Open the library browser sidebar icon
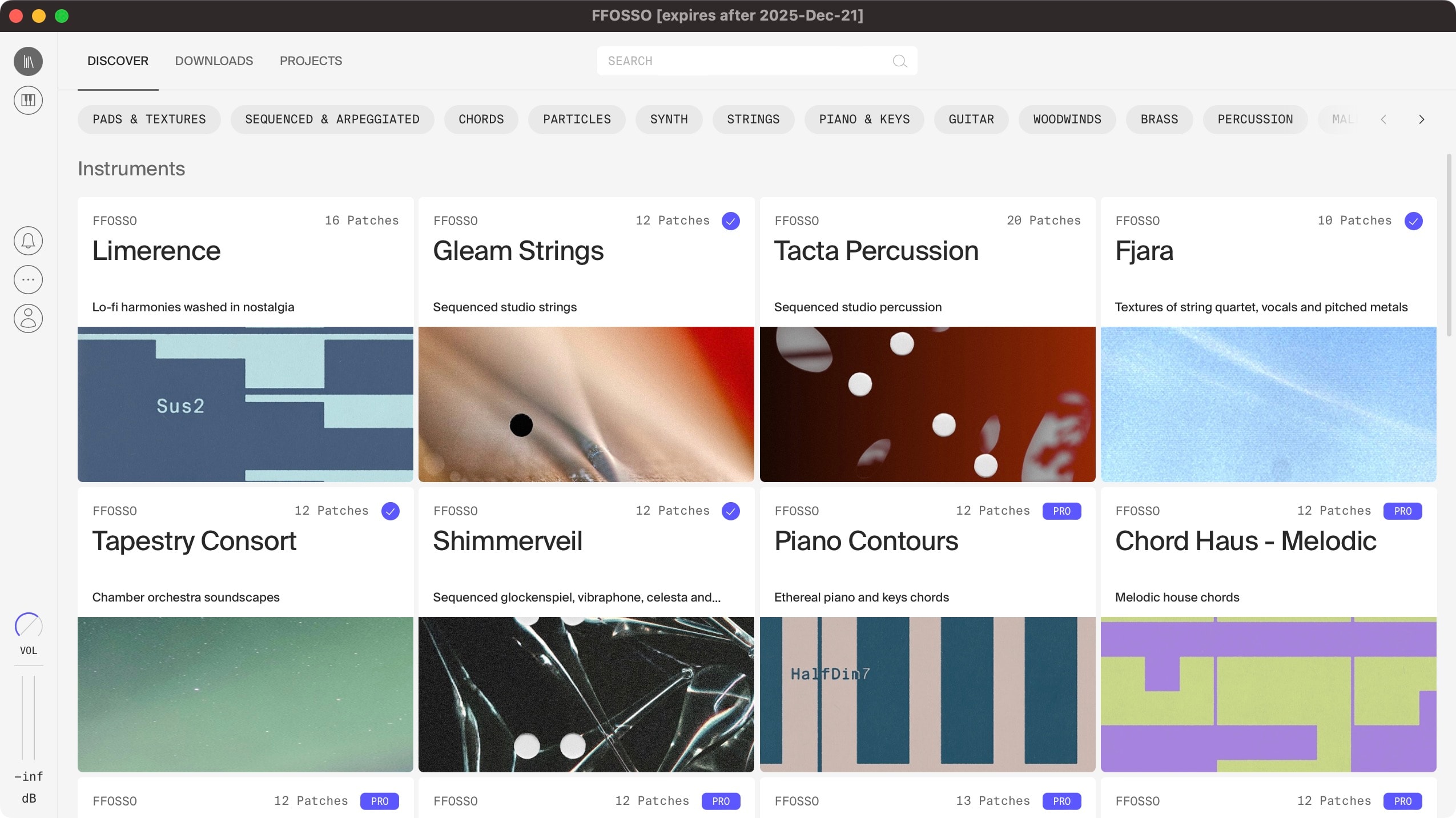This screenshot has width=1456, height=818. point(28,61)
